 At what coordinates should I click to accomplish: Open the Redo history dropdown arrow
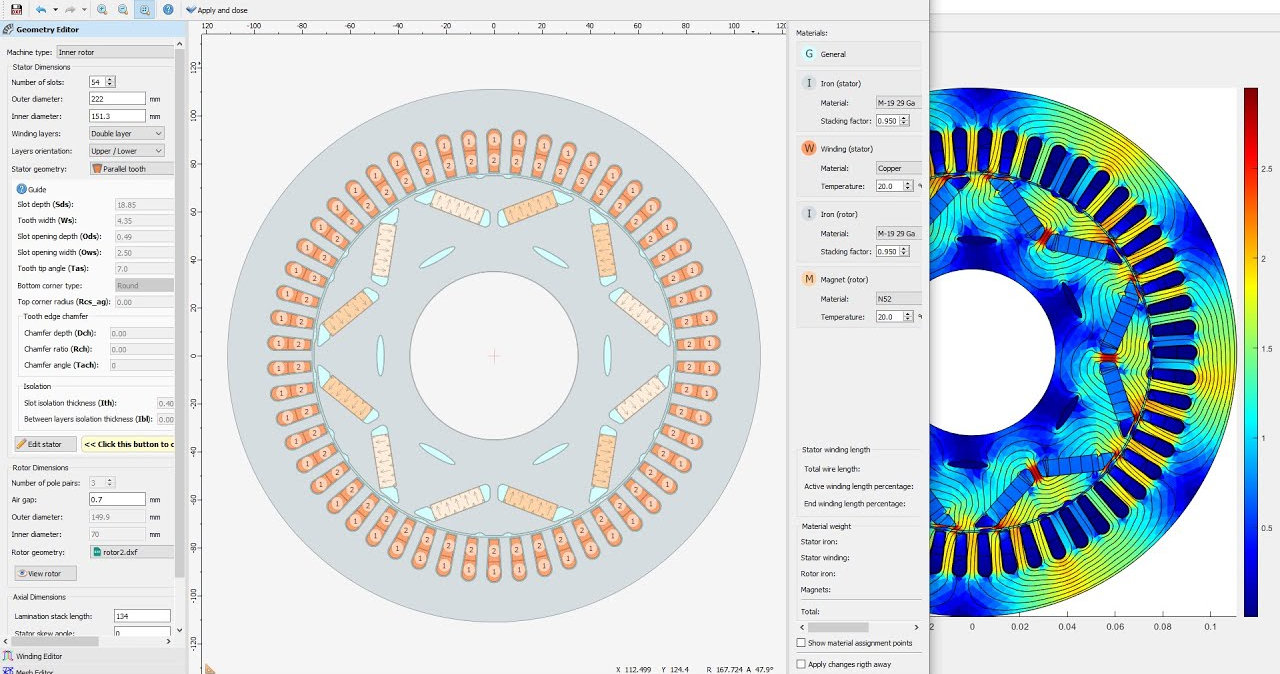coord(84,9)
